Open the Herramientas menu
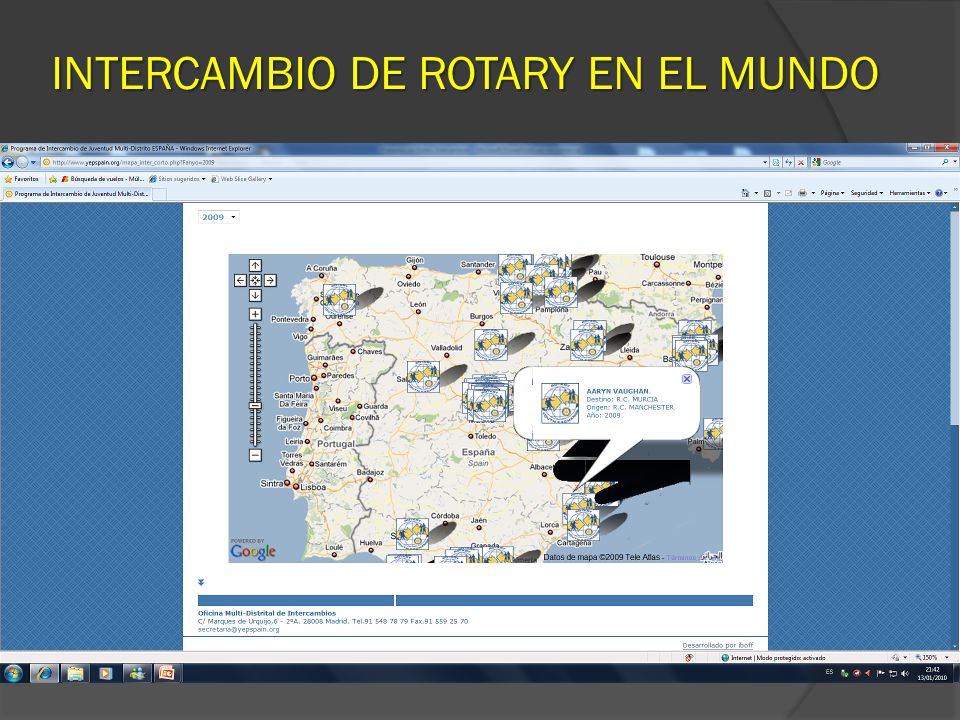The height and width of the screenshot is (720, 960). coord(910,193)
